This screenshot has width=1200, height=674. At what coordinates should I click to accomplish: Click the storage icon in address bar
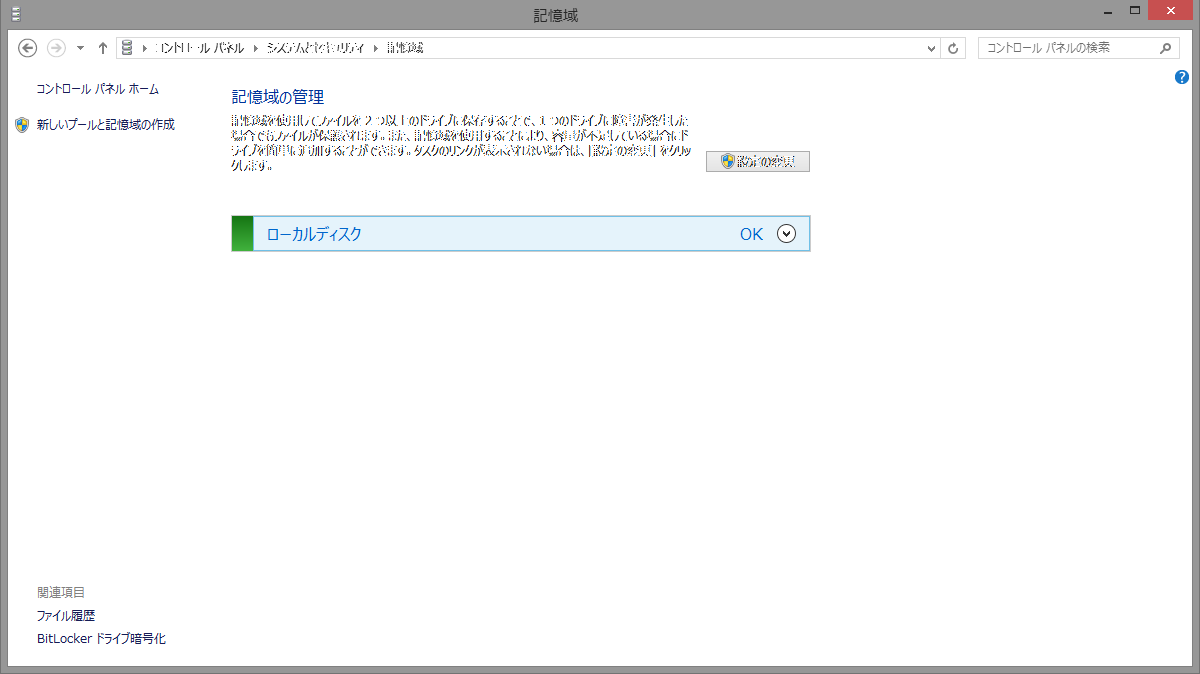[128, 48]
